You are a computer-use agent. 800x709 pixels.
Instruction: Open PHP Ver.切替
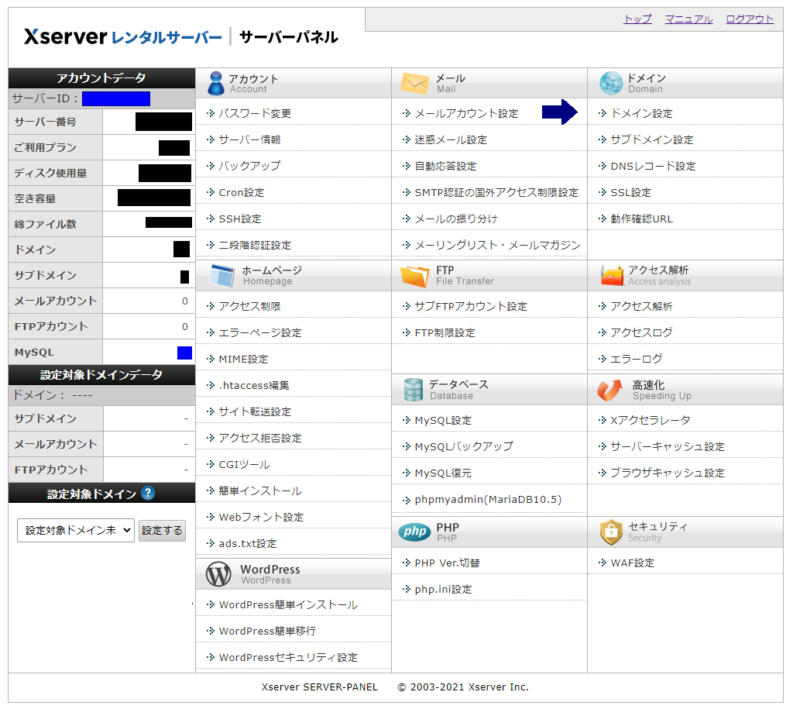tap(447, 563)
